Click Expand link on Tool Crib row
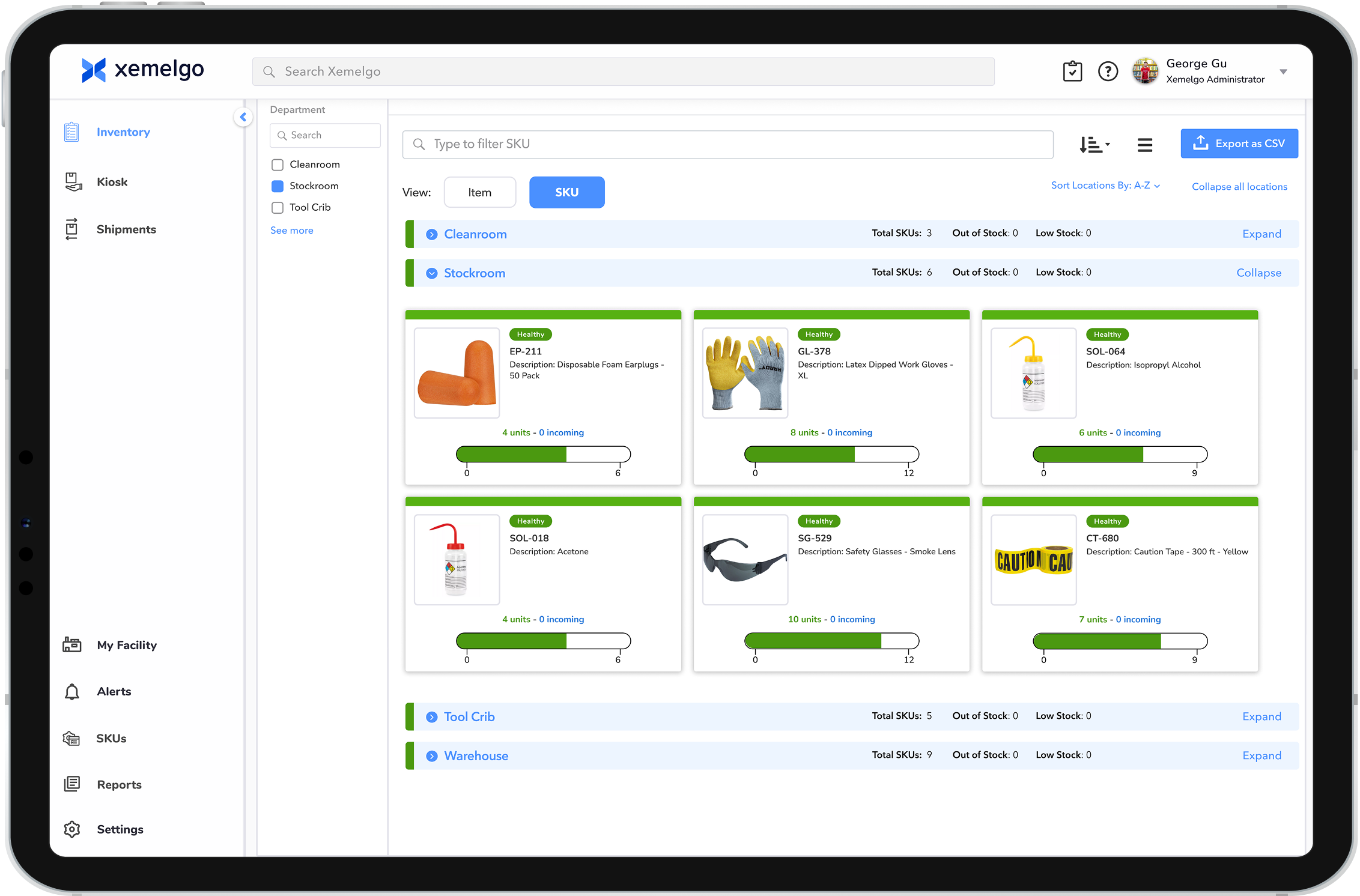1360x896 pixels. pos(1261,717)
